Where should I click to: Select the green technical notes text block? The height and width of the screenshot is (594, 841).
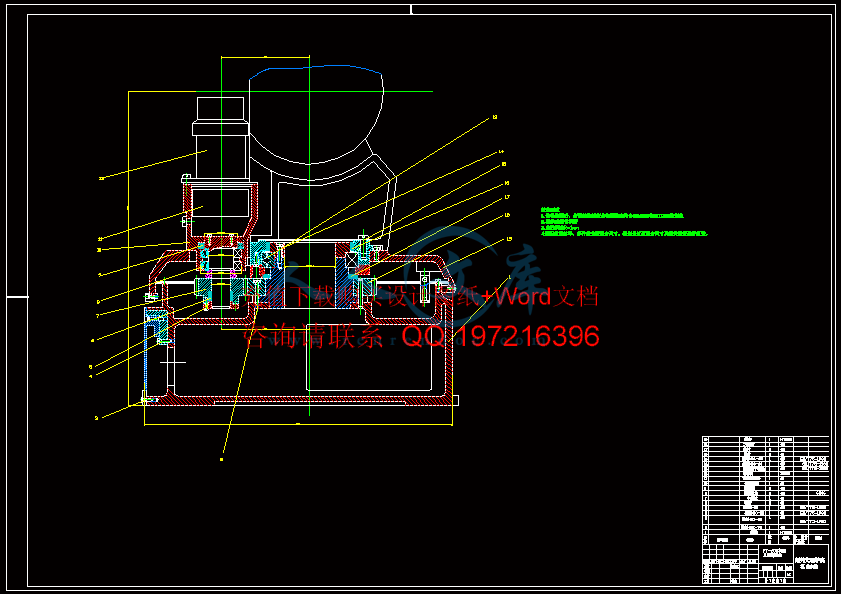coord(624,222)
